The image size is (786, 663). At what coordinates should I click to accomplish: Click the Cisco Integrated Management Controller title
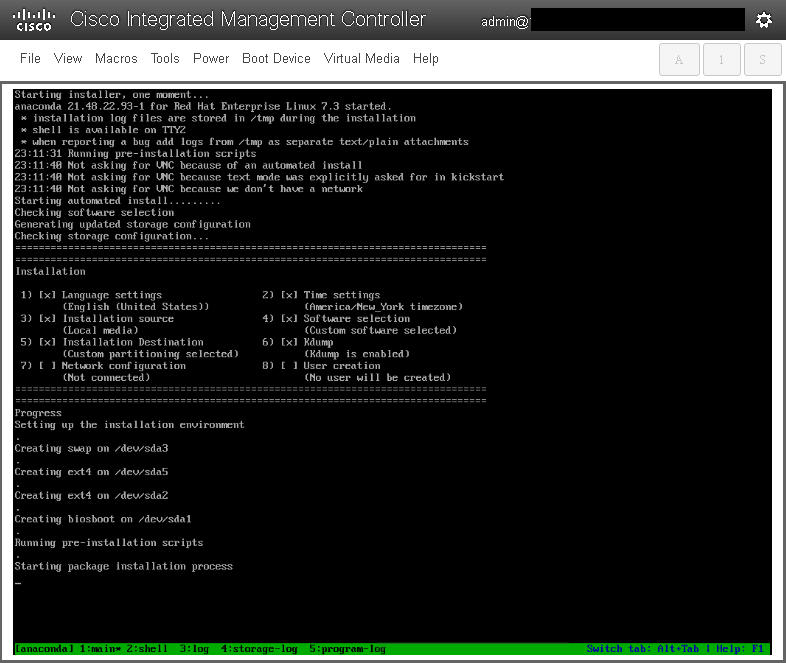(x=248, y=20)
